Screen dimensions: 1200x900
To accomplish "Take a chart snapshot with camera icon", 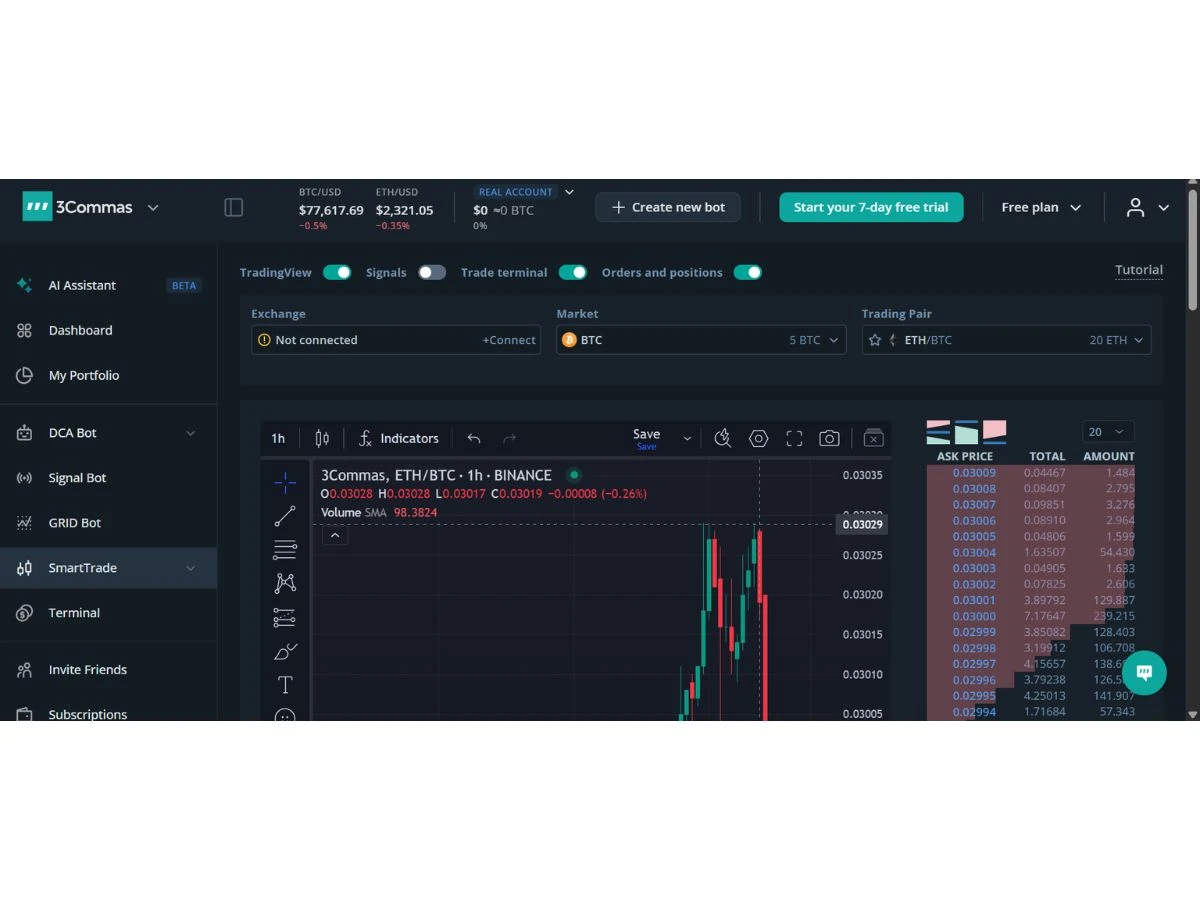I will [x=829, y=438].
